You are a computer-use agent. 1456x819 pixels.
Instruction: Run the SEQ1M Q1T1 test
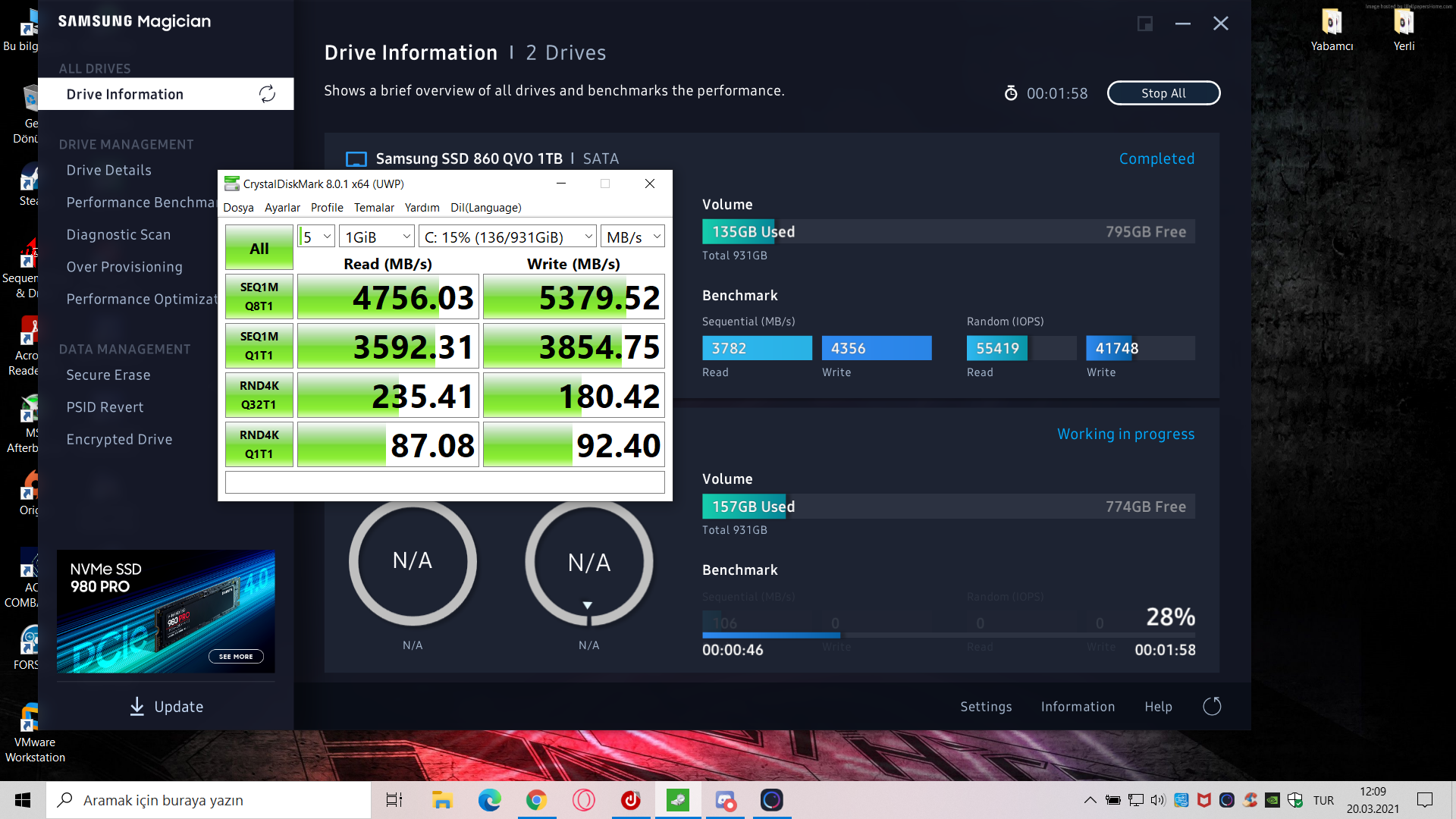(259, 346)
